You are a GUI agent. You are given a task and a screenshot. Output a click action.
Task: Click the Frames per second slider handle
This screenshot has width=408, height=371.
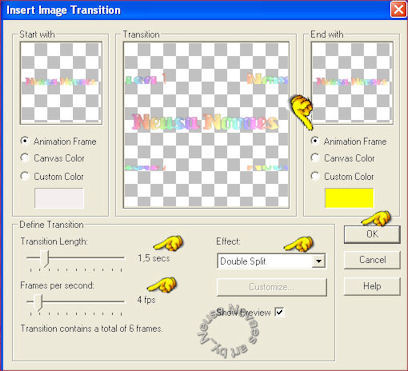pyautogui.click(x=39, y=303)
